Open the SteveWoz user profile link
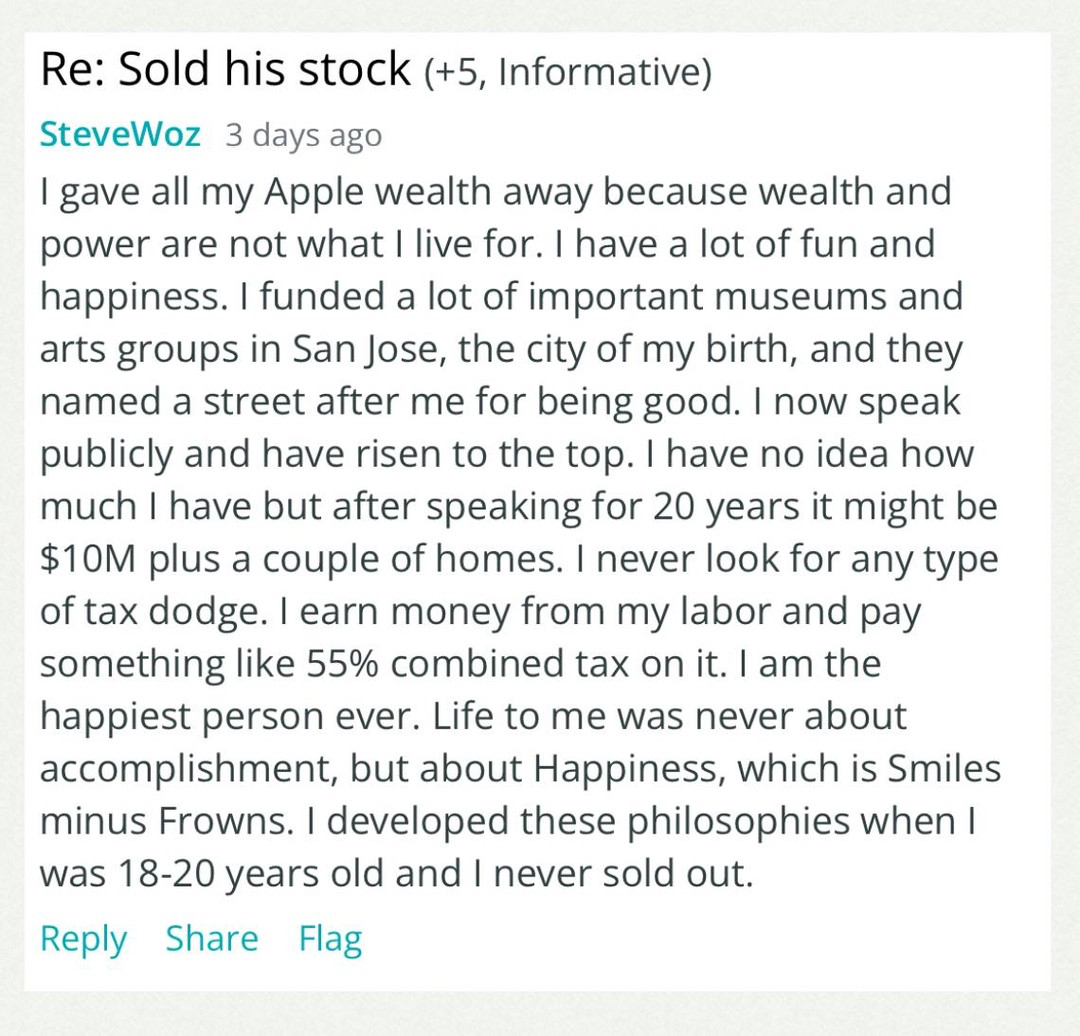Screen dimensions: 1080x1036 pos(120,134)
